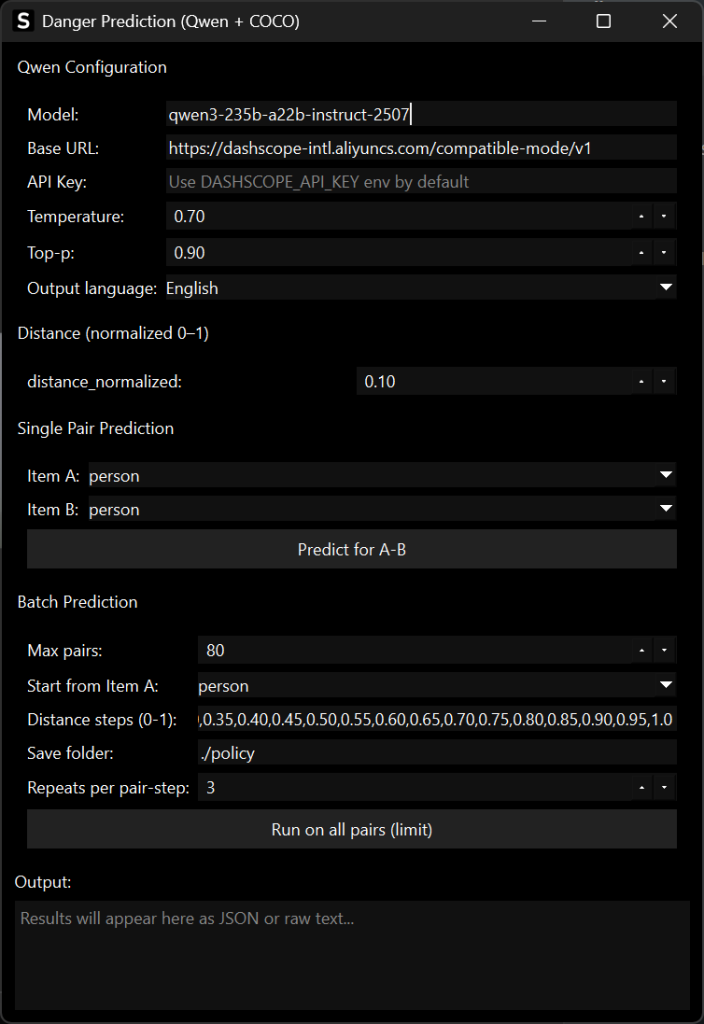Decrease Repeats per pair-step value
The height and width of the screenshot is (1024, 704).
point(664,788)
